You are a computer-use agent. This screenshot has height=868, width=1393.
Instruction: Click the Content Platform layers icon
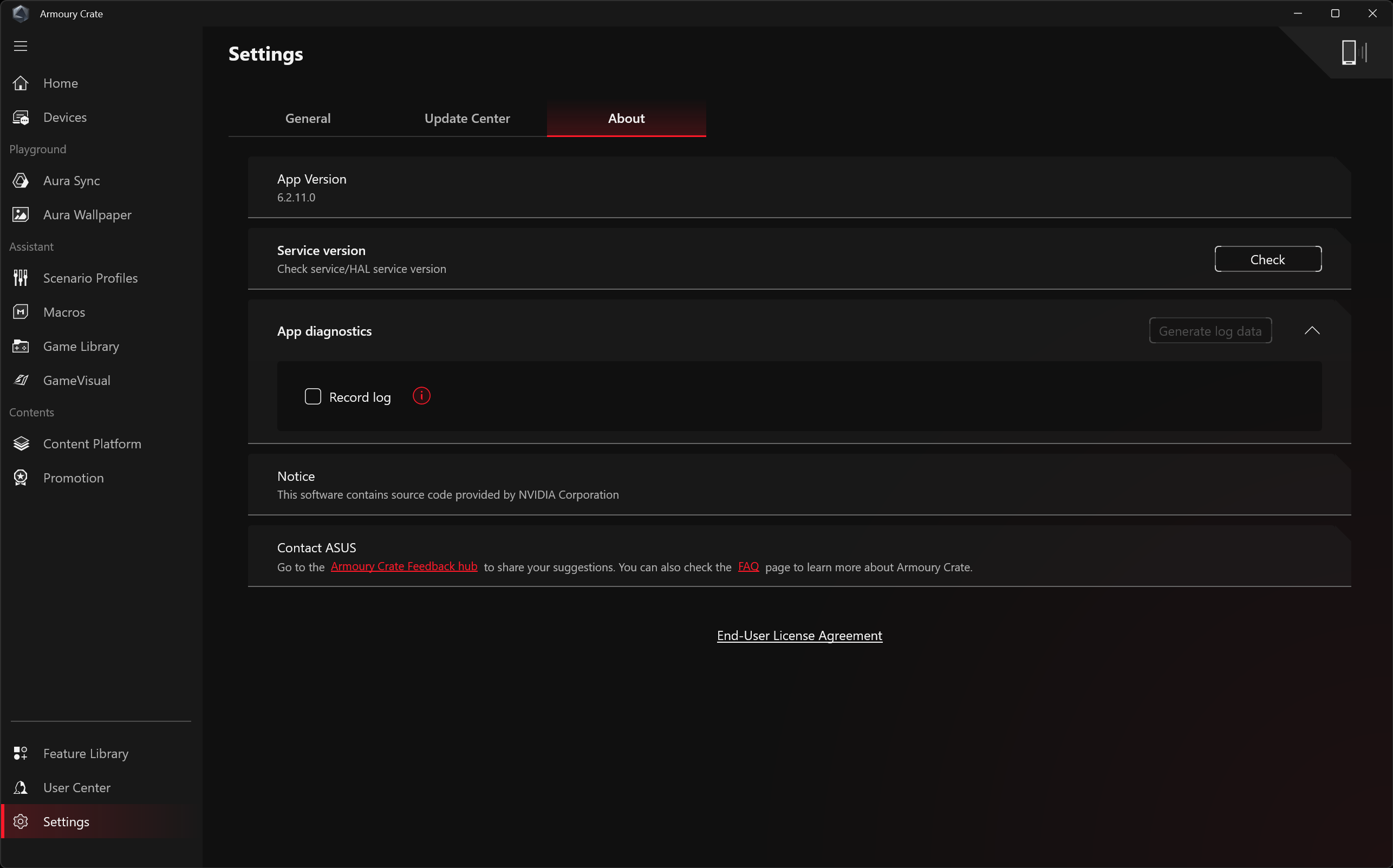tap(21, 444)
